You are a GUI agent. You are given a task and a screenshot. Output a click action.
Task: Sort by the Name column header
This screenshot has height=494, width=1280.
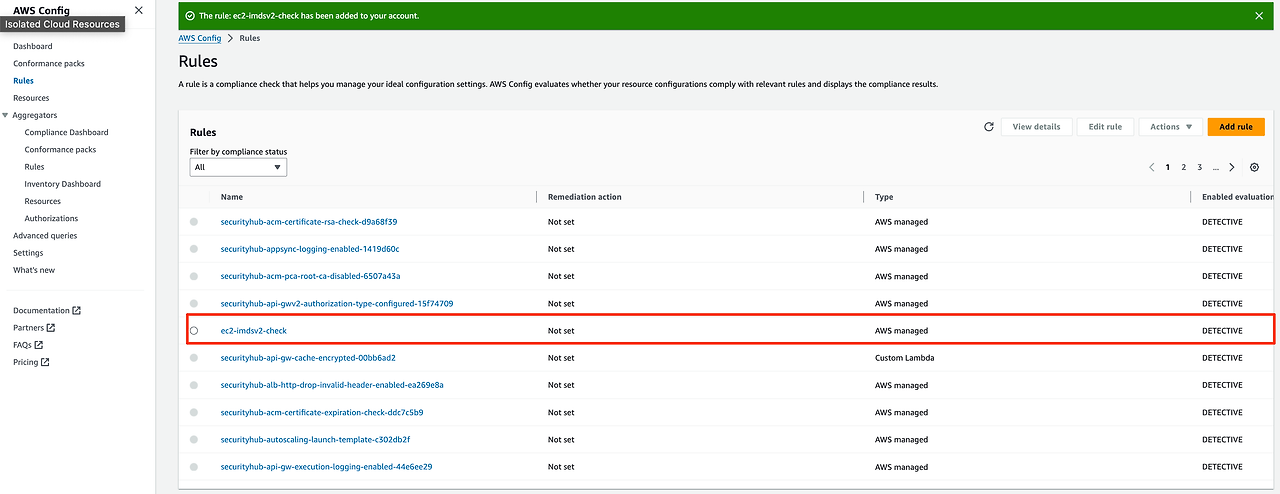coord(232,197)
